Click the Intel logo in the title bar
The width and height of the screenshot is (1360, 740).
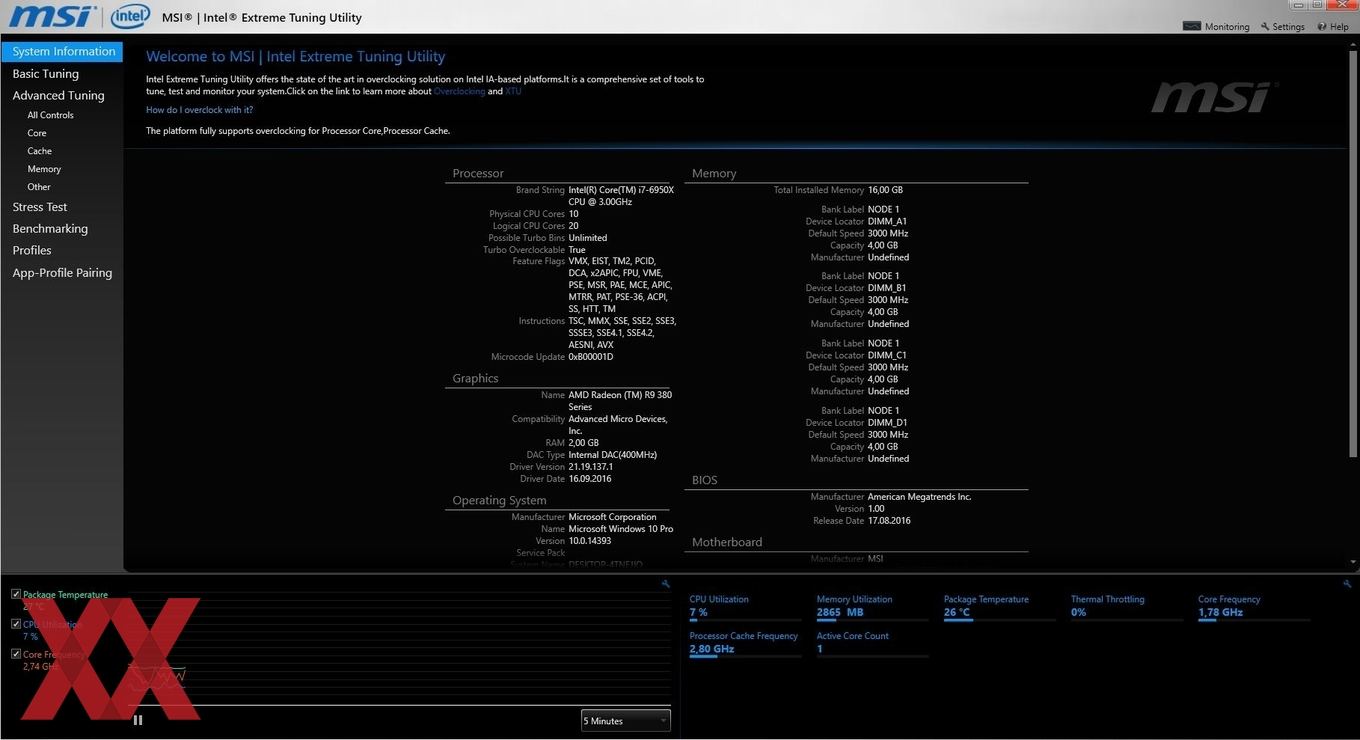pyautogui.click(x=130, y=16)
